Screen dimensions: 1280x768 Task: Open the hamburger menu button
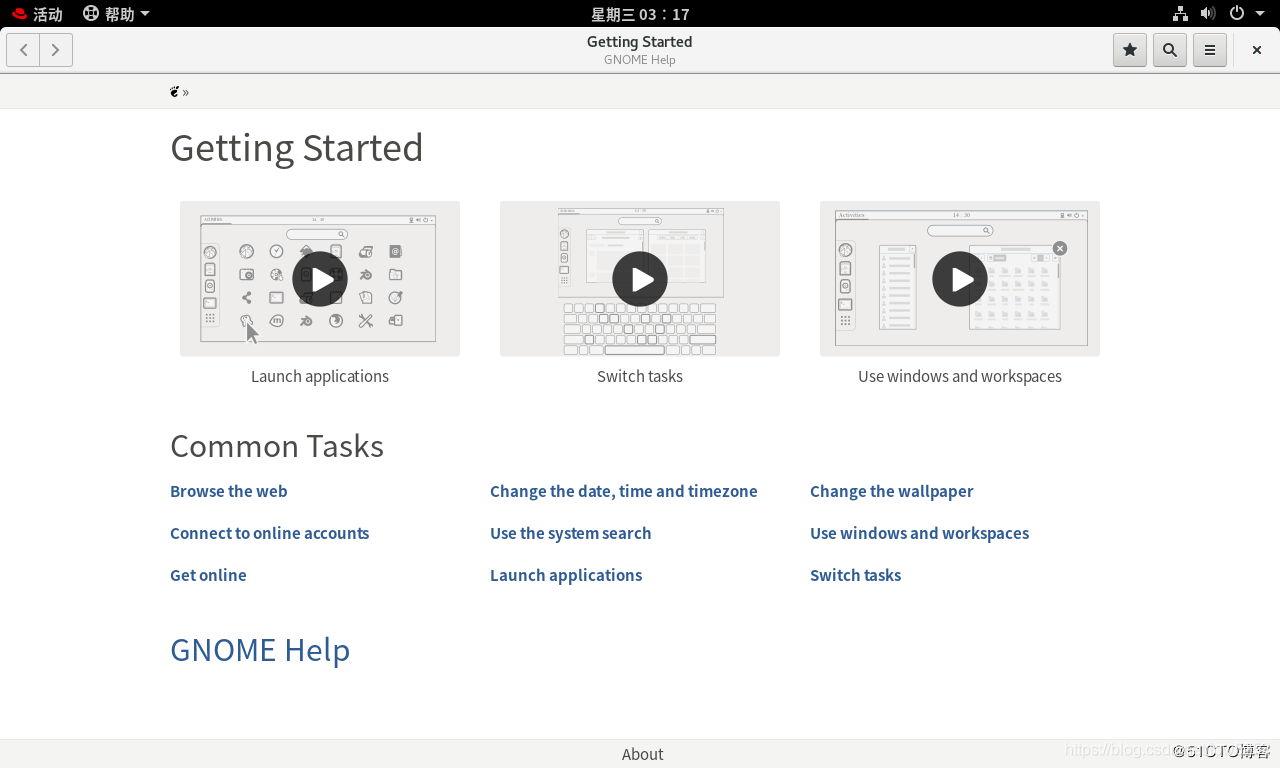[x=1210, y=50]
